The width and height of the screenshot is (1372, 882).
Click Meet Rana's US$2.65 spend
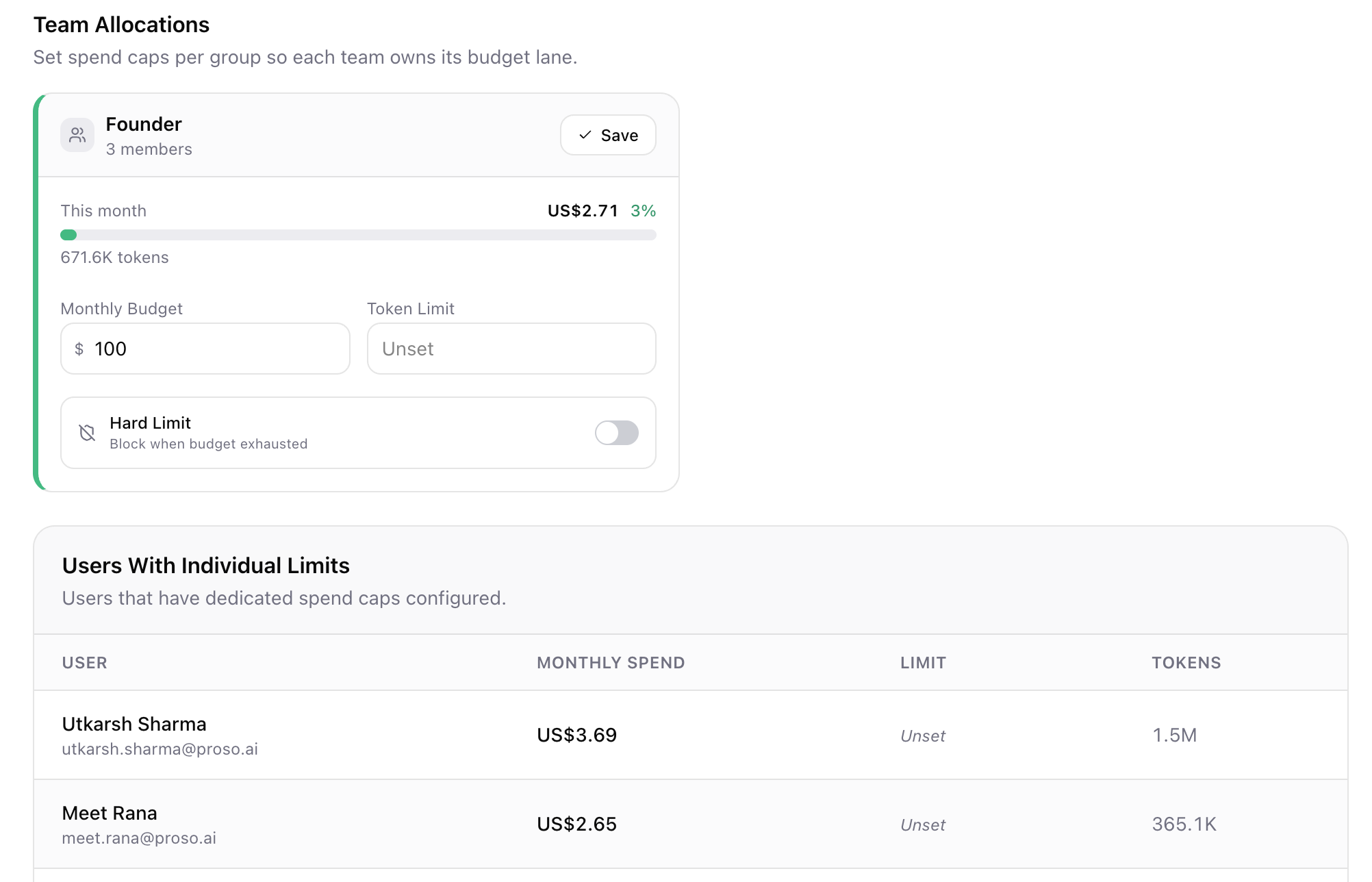[577, 824]
